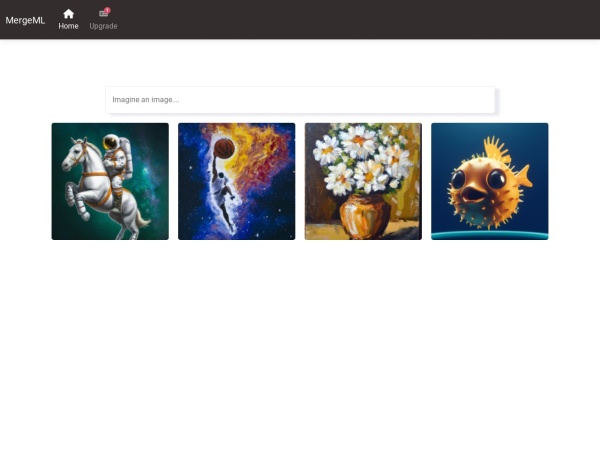Viewport: 600px width, 450px height.
Task: Click the teal surface below the pufferfish
Action: pyautogui.click(x=490, y=235)
